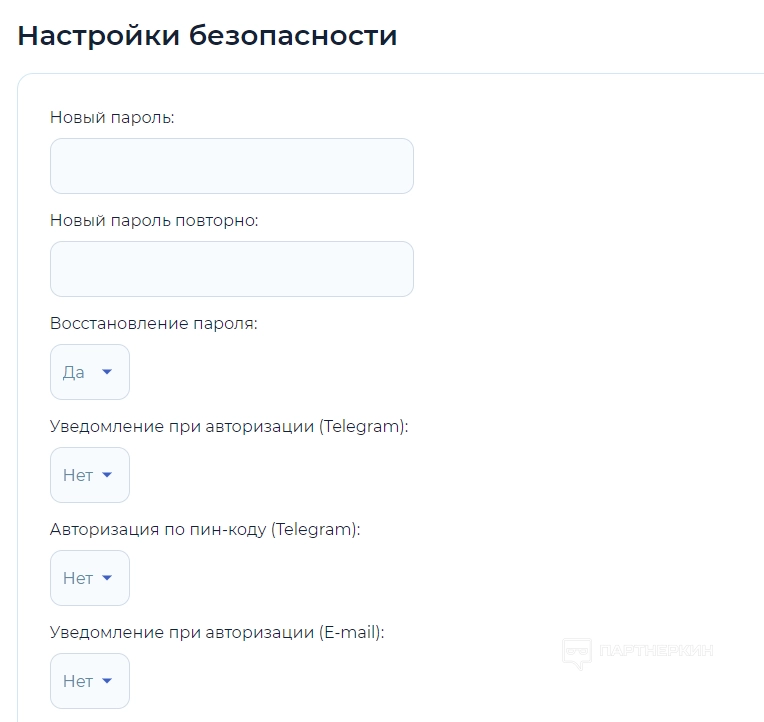Image resolution: width=764 pixels, height=722 pixels.
Task: Expand the Уведомление при авторизации (E-mail) select
Action: (90, 681)
